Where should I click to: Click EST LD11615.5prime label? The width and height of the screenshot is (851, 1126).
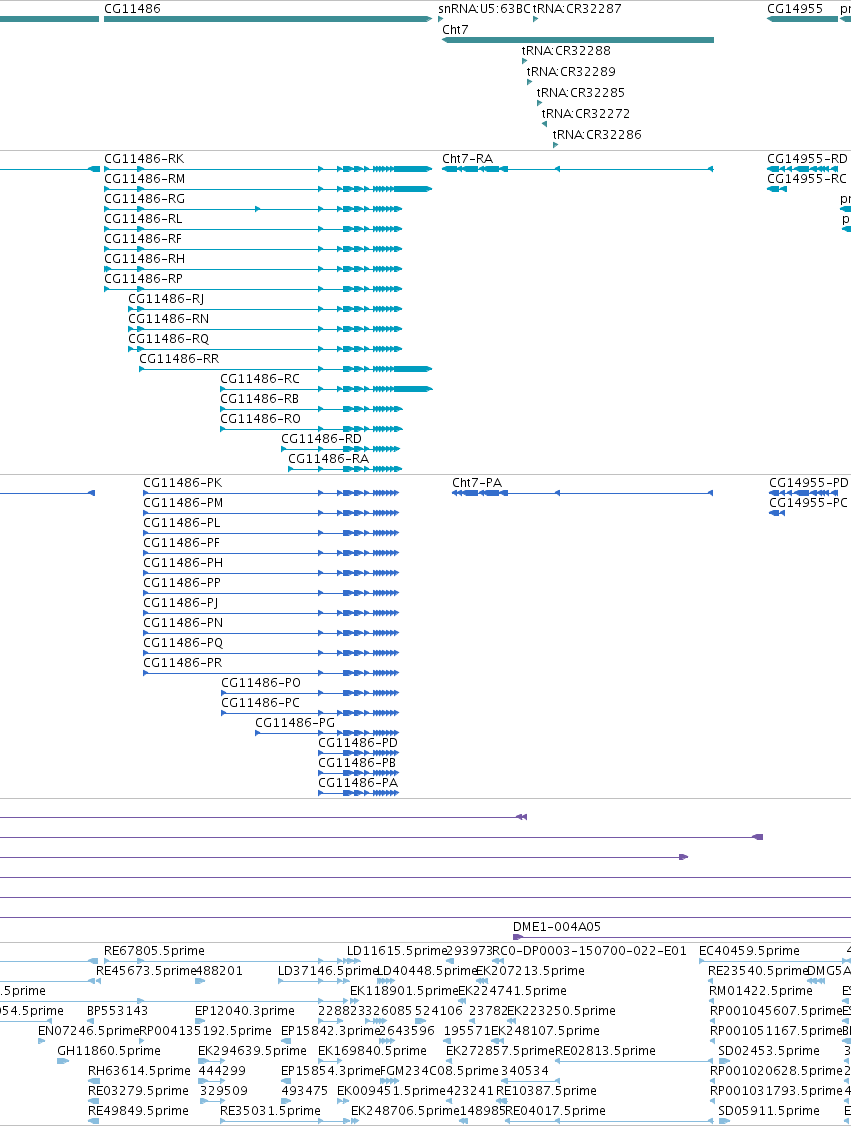point(397,951)
